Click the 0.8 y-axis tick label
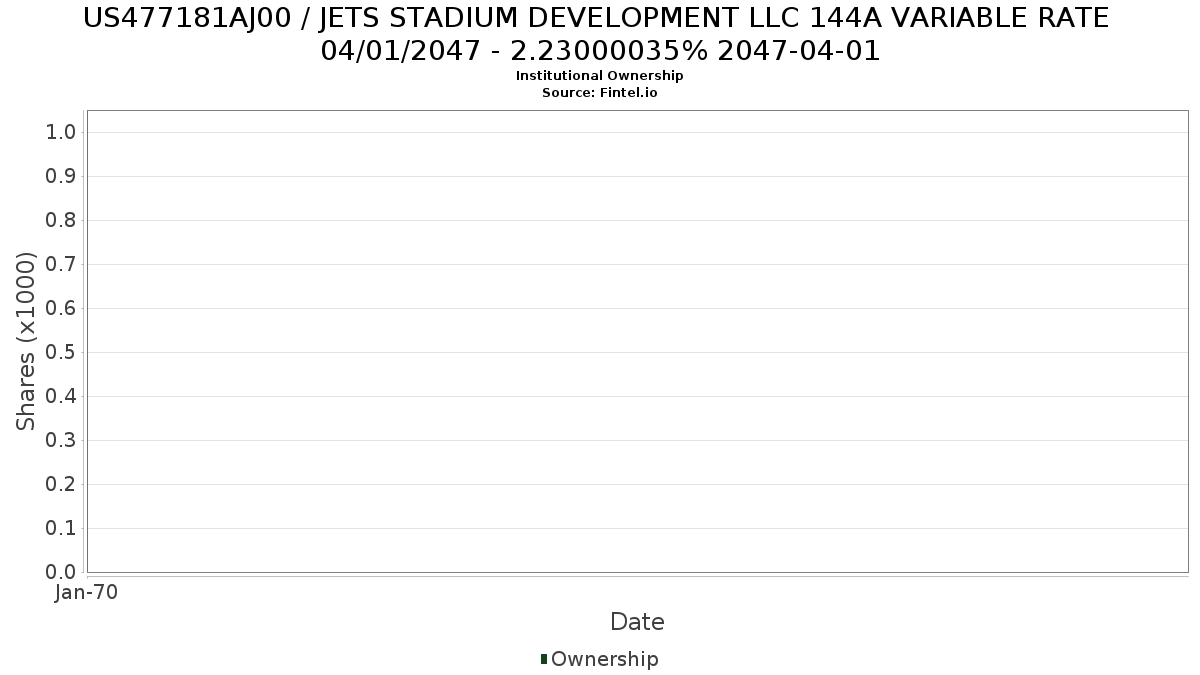Viewport: 1200px width, 675px height. click(x=61, y=220)
